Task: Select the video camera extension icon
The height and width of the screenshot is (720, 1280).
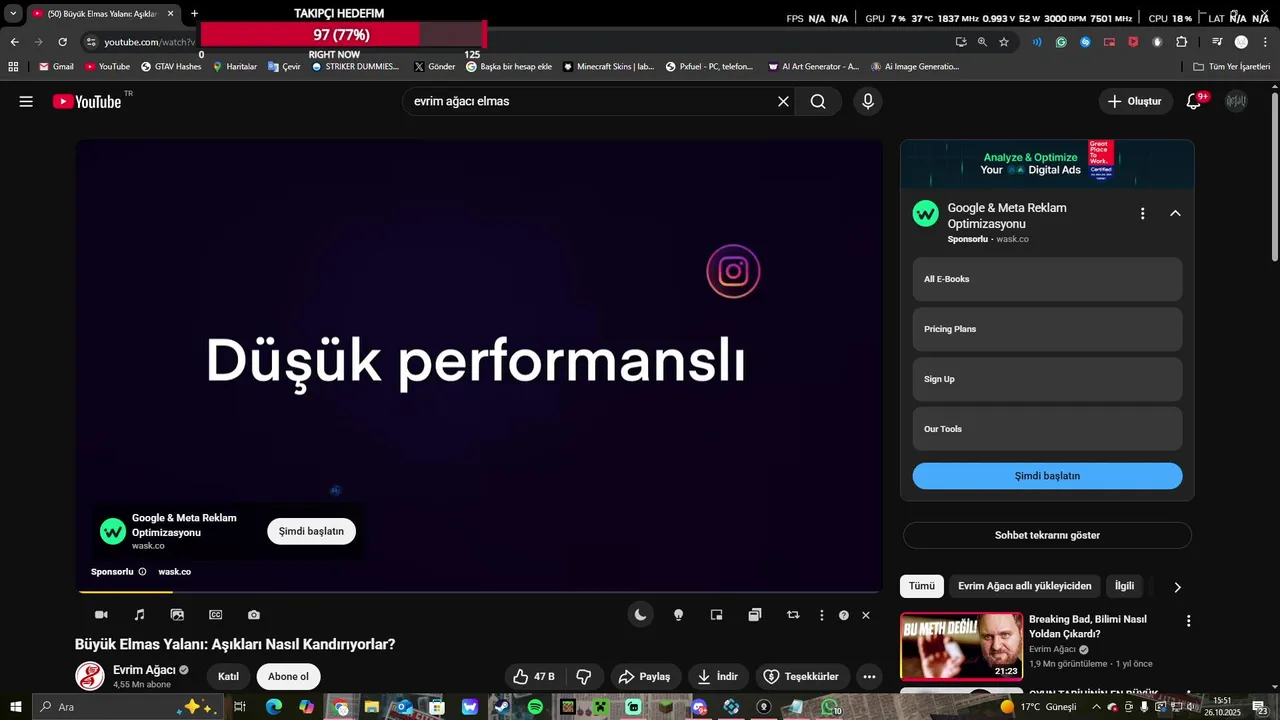Action: 101,615
